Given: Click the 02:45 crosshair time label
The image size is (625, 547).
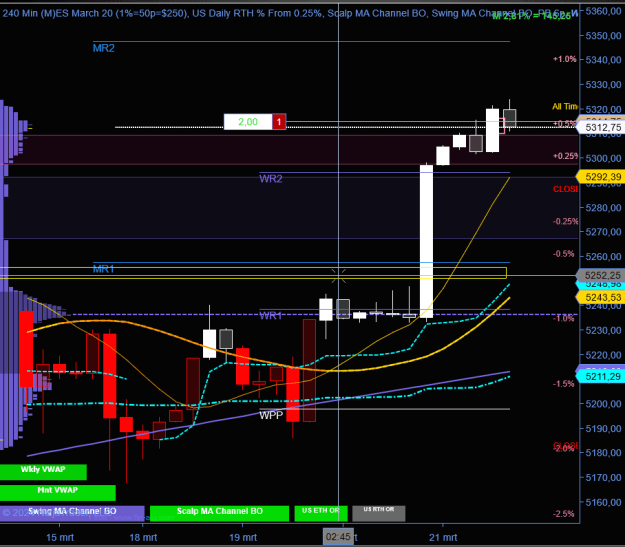Looking at the screenshot, I should (338, 537).
